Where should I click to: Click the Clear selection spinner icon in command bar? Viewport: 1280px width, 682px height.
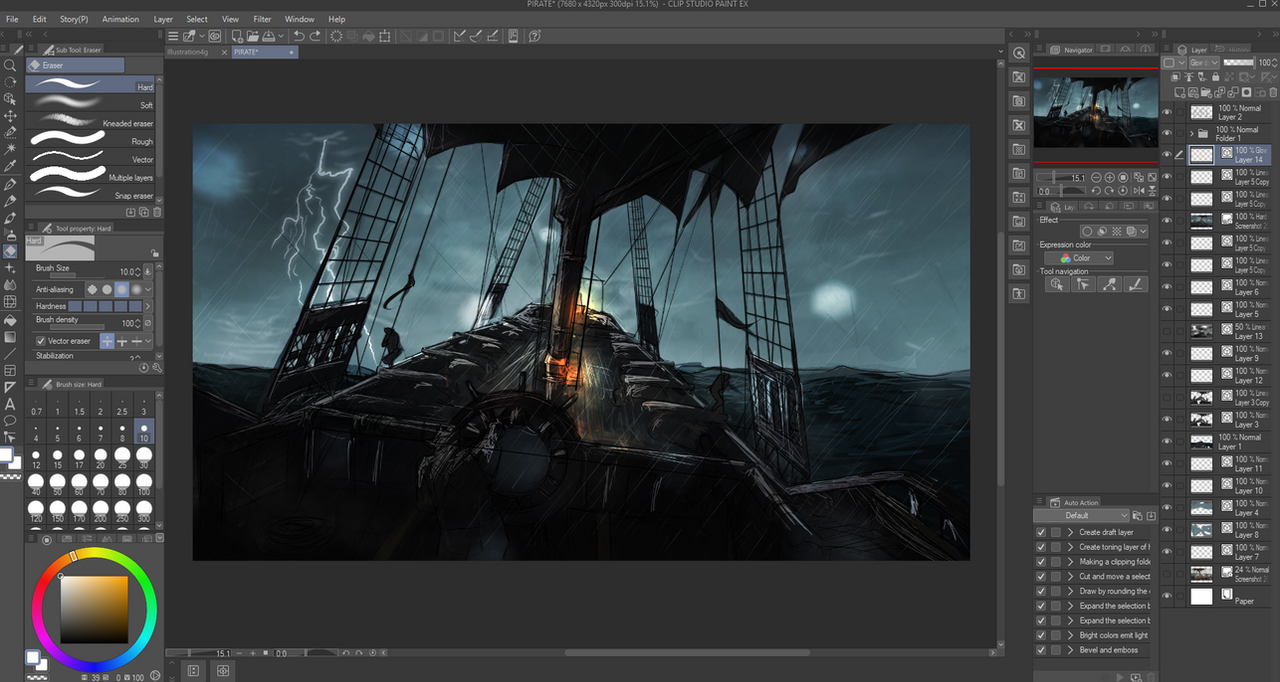[x=336, y=36]
